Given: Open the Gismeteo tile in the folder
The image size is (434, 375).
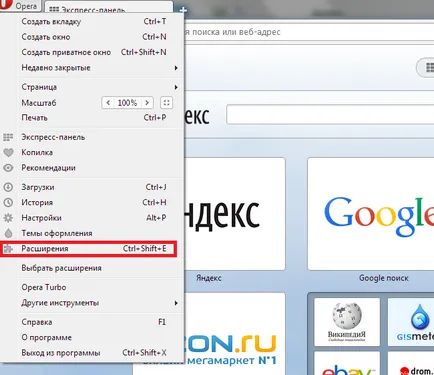Looking at the screenshot, I should click(x=411, y=322).
